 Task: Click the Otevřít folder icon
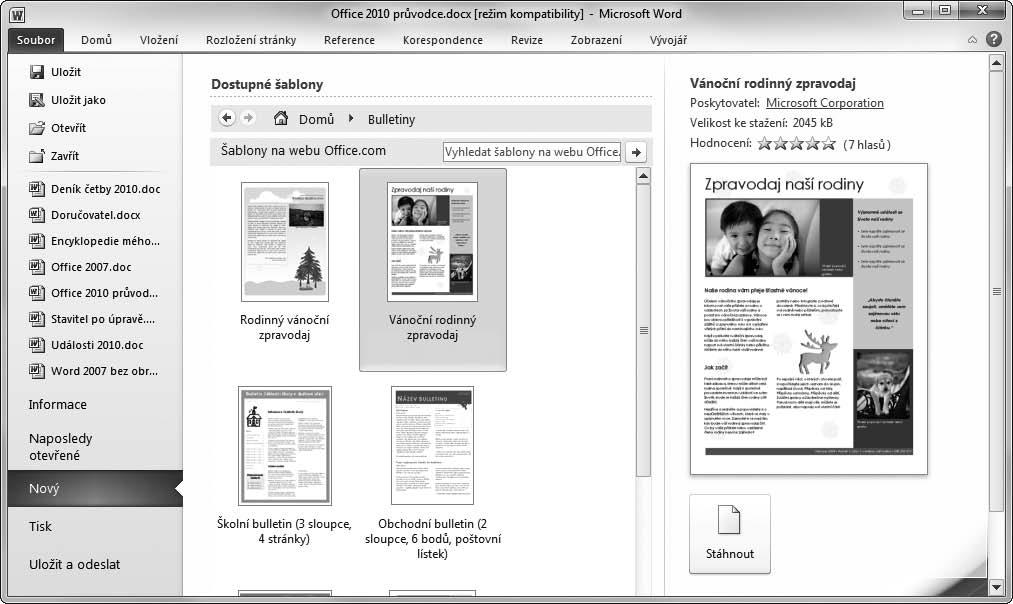(37, 127)
